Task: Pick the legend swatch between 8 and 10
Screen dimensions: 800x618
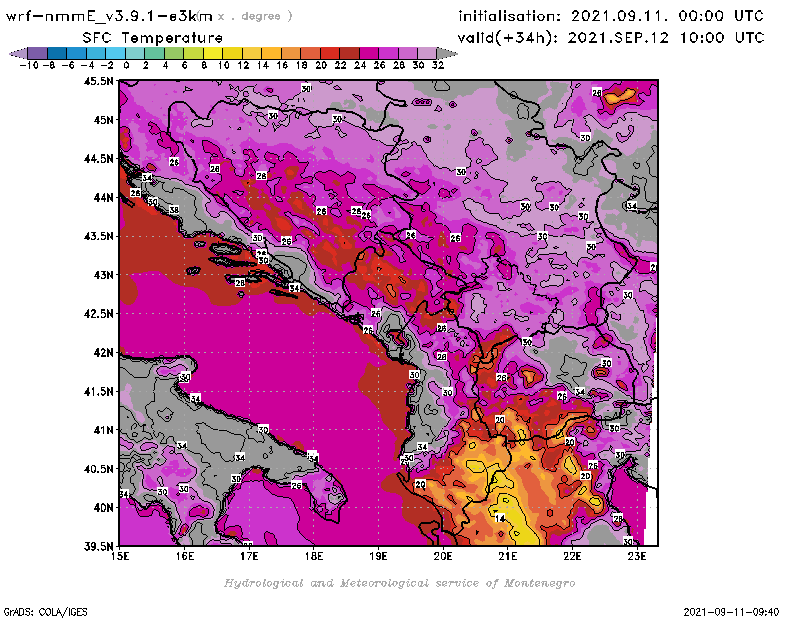Action: click(x=212, y=53)
